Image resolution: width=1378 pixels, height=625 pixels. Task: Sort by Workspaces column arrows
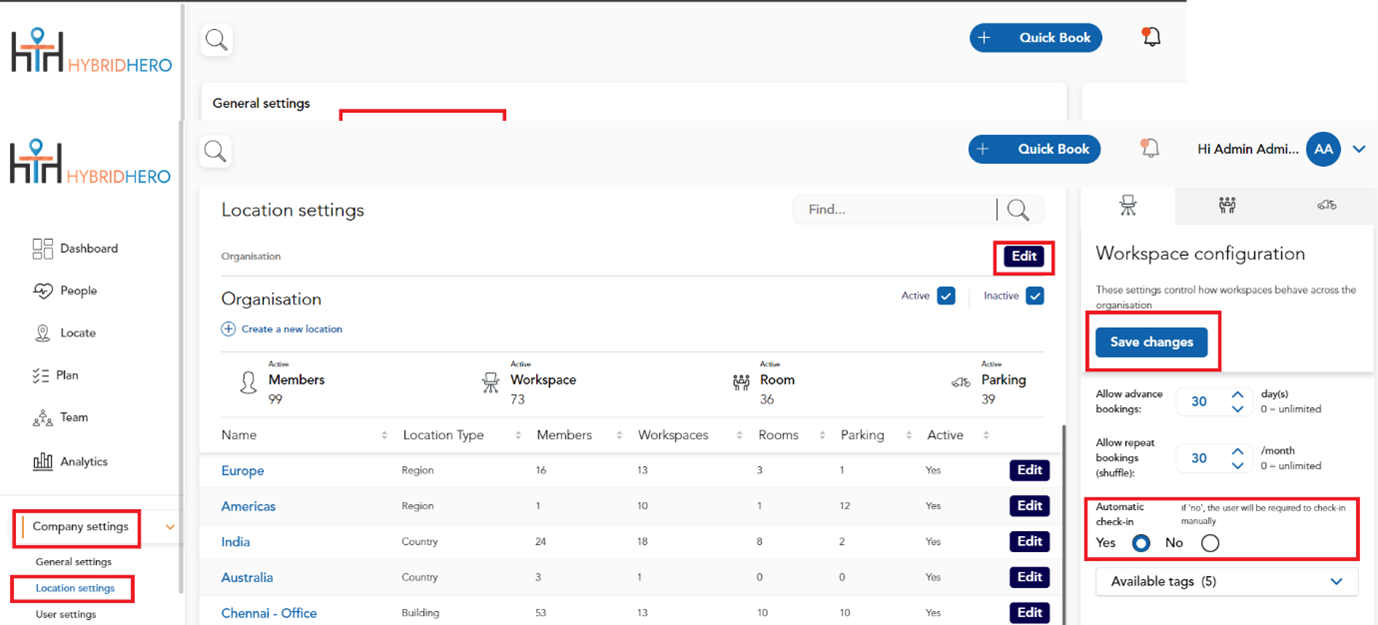739,436
